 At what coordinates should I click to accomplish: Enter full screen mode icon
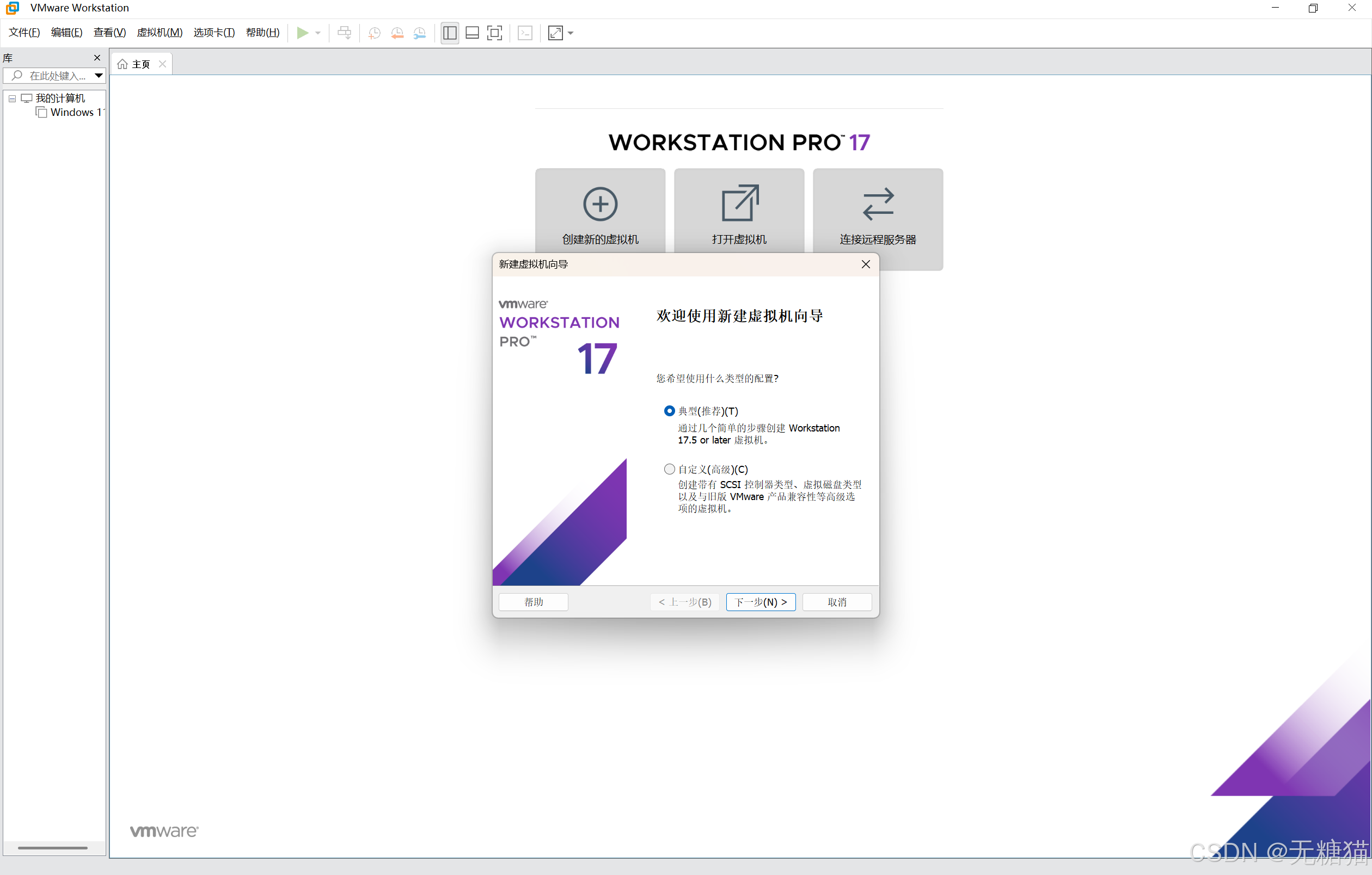click(x=494, y=33)
